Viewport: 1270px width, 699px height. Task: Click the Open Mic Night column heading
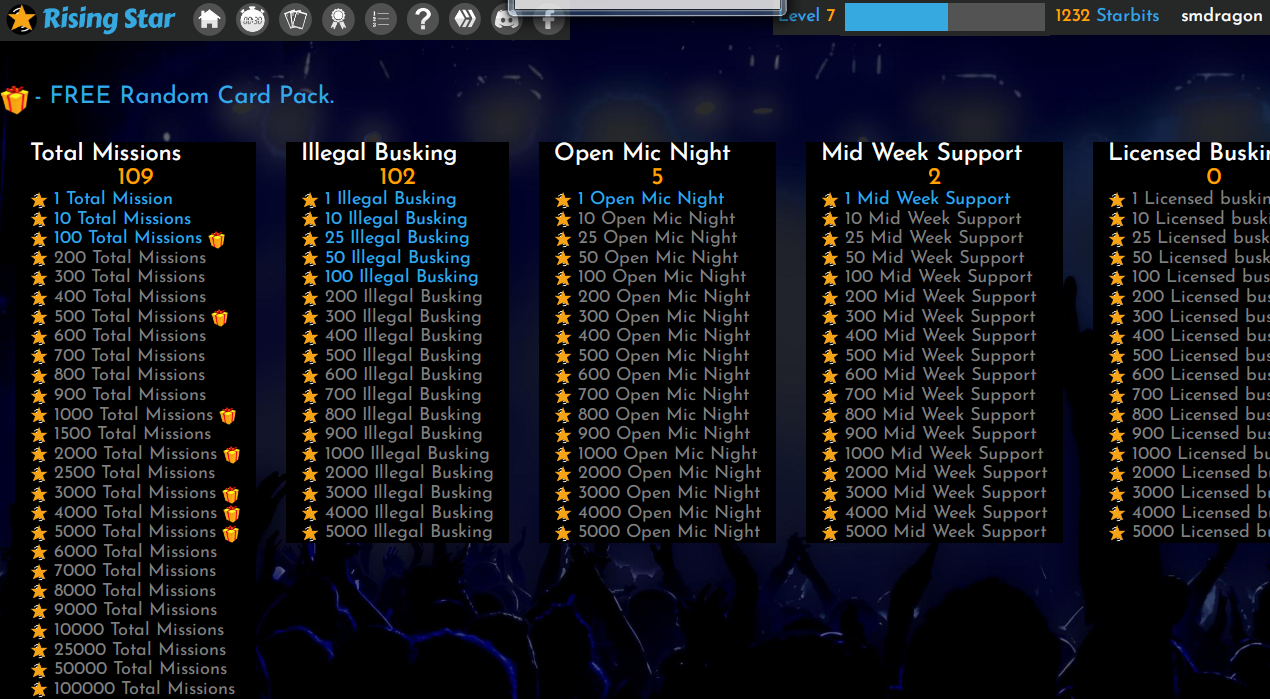643,152
